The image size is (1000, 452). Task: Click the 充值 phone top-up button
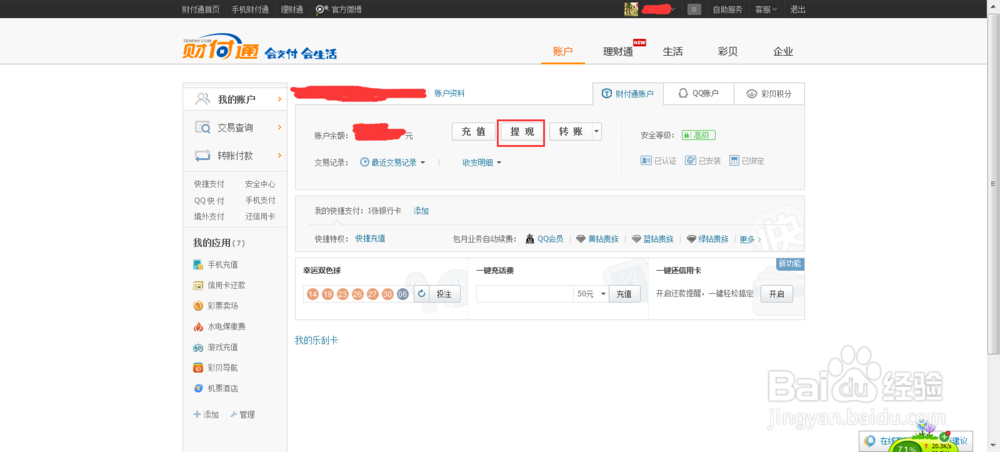coord(624,294)
